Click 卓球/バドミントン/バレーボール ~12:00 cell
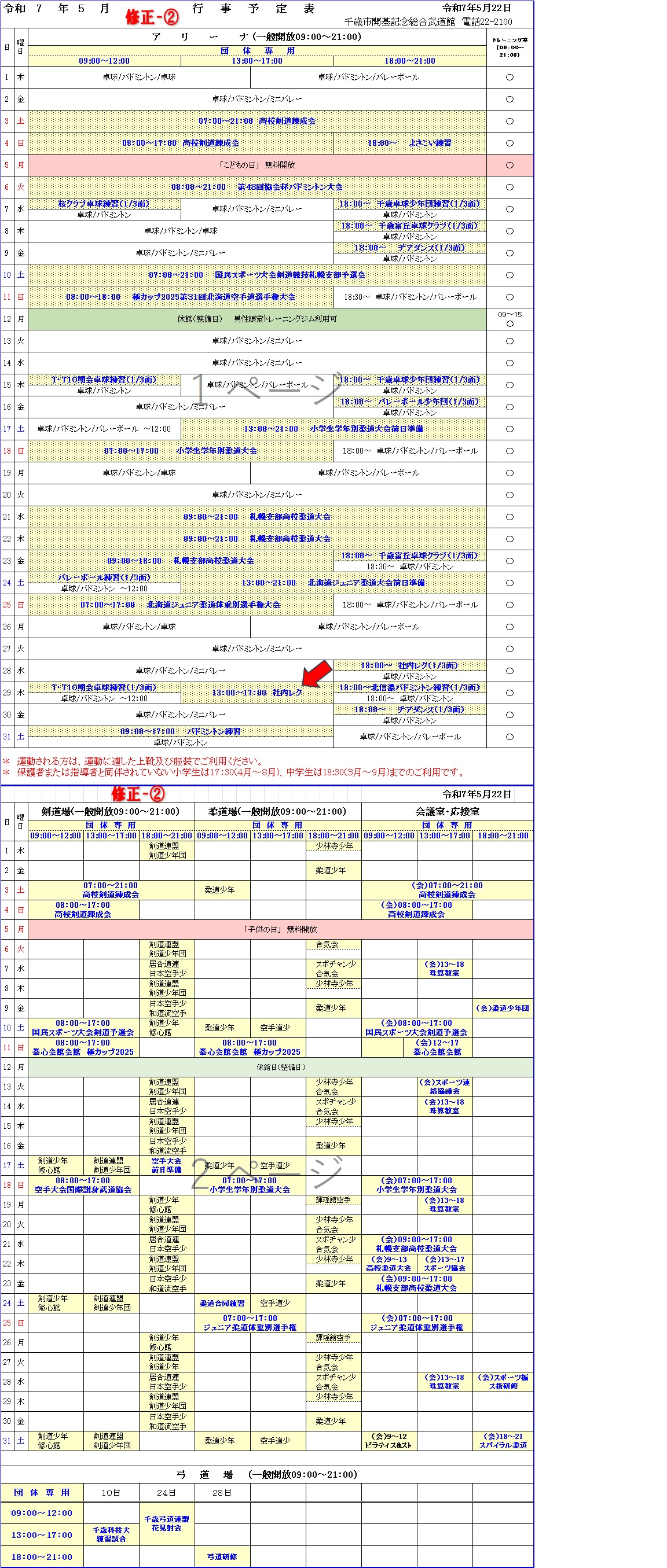This screenshot has width=667, height=1568. (104, 429)
